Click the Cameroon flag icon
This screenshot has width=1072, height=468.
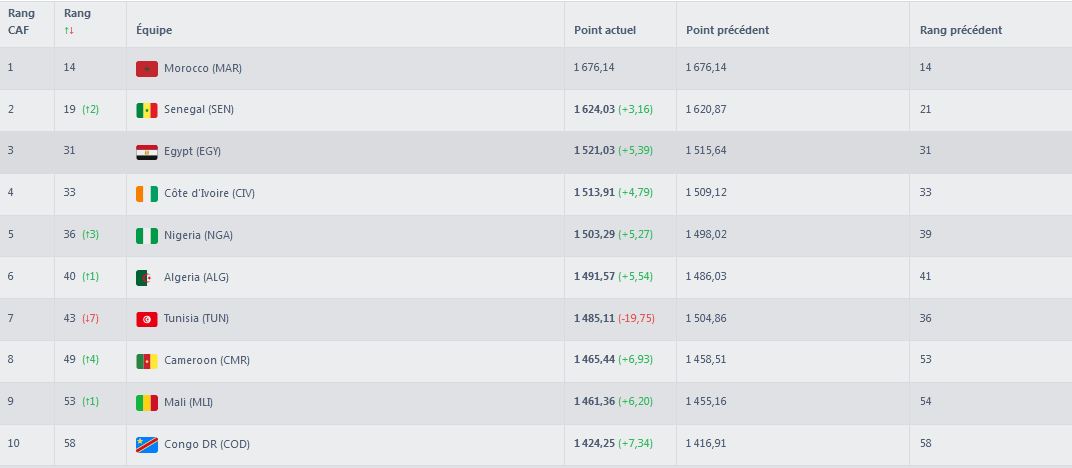[147, 361]
